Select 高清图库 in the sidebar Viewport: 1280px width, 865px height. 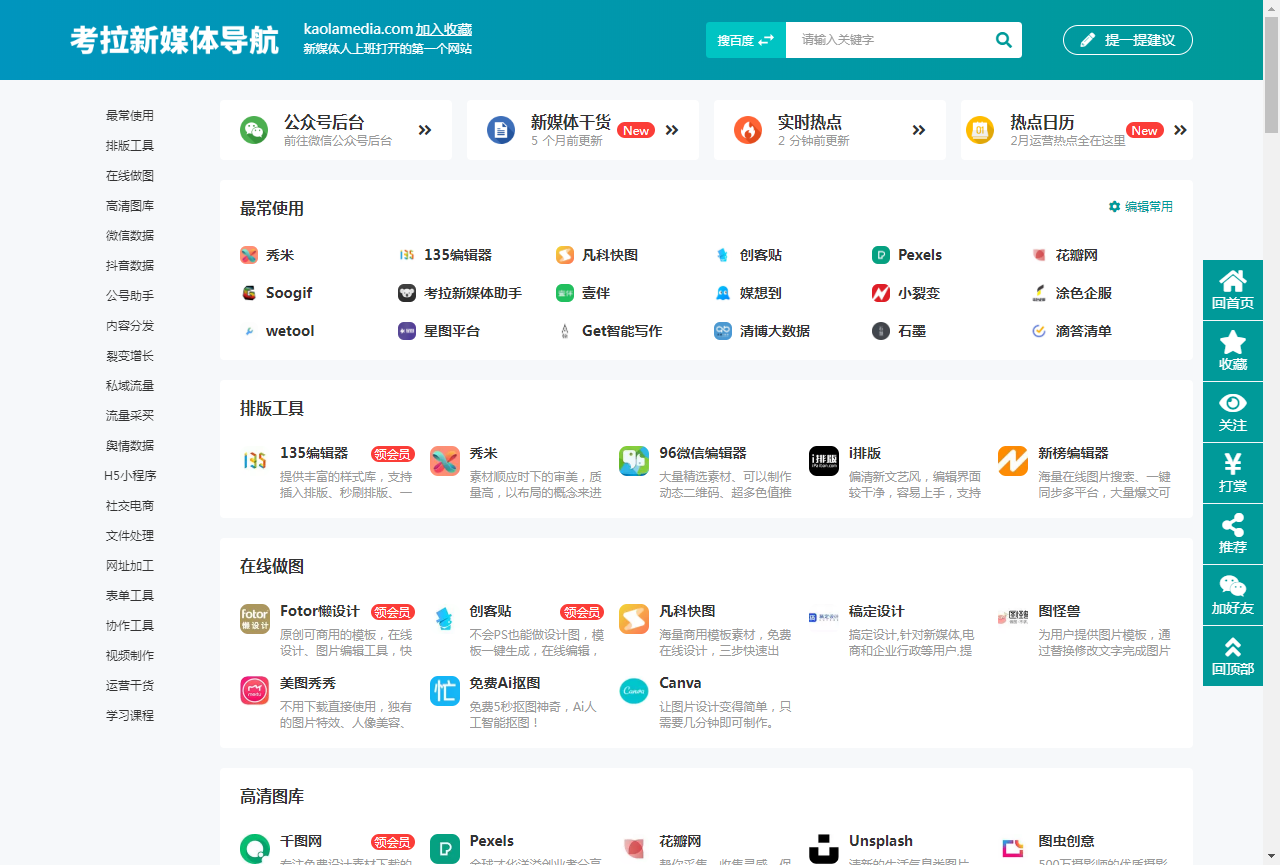(x=130, y=206)
